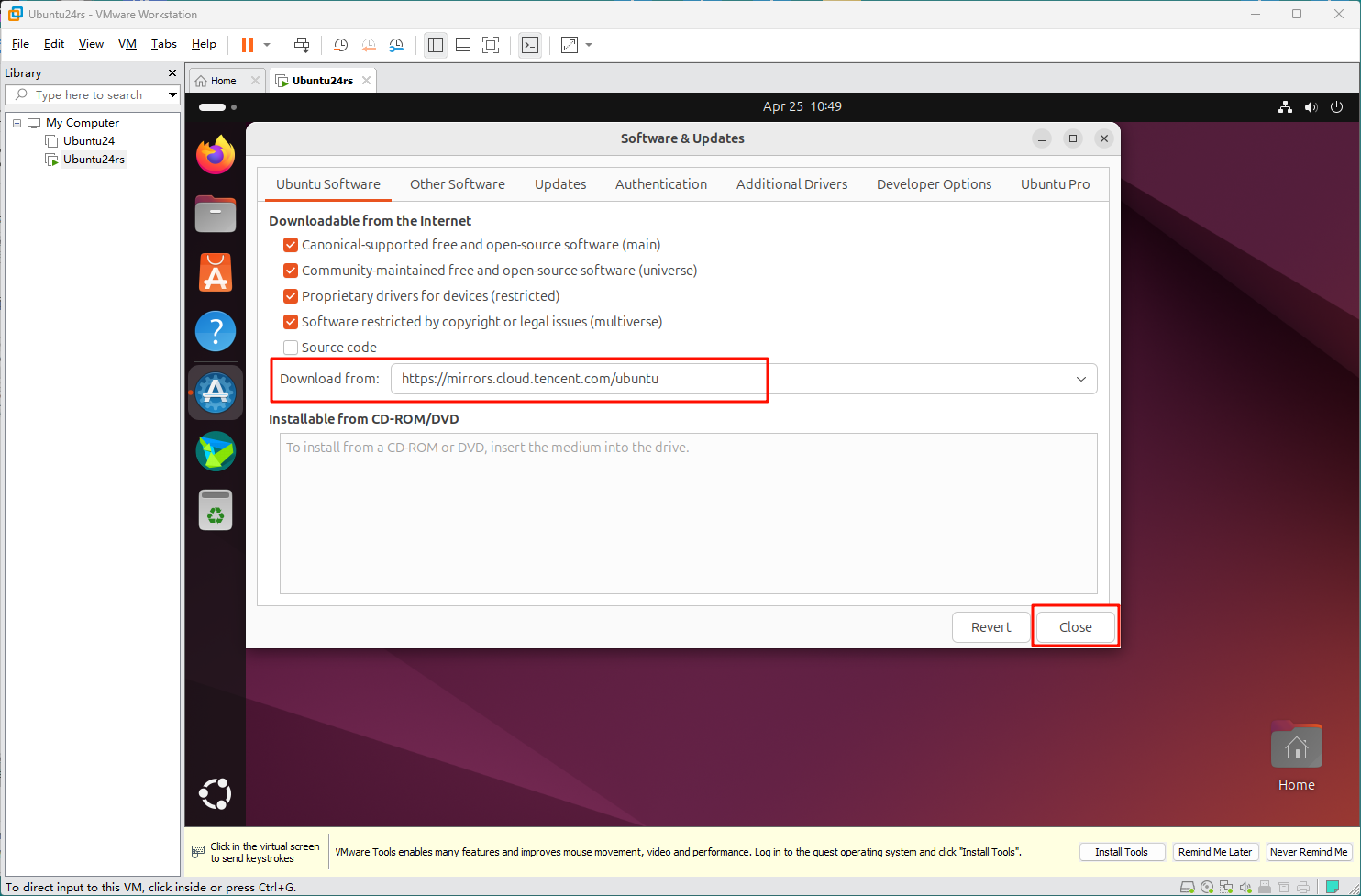
Task: Go to the Developer Options tab
Action: (935, 184)
